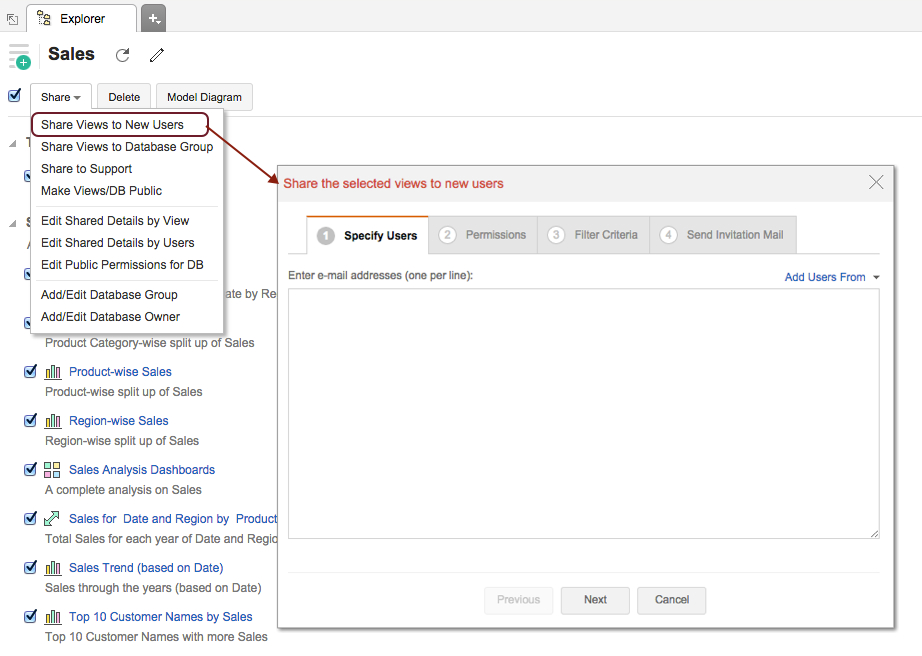Click the restore window icon beside Explorer tab
Viewport: 922px width, 656px height.
point(12,19)
